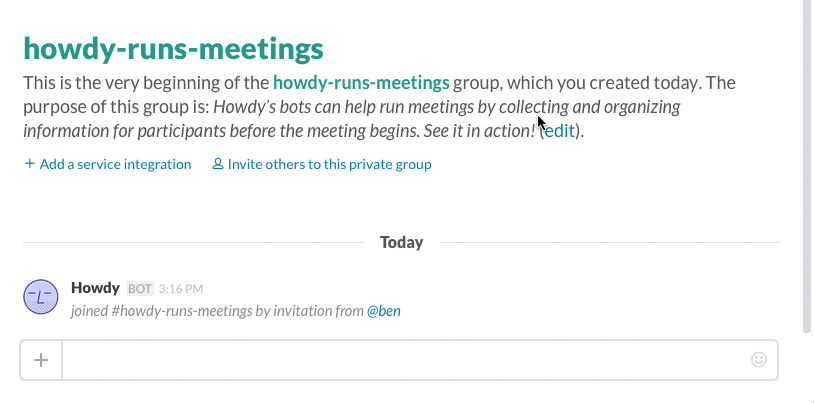Image resolution: width=814 pixels, height=403 pixels.
Task: Click the edit link for group purpose
Action: click(560, 131)
